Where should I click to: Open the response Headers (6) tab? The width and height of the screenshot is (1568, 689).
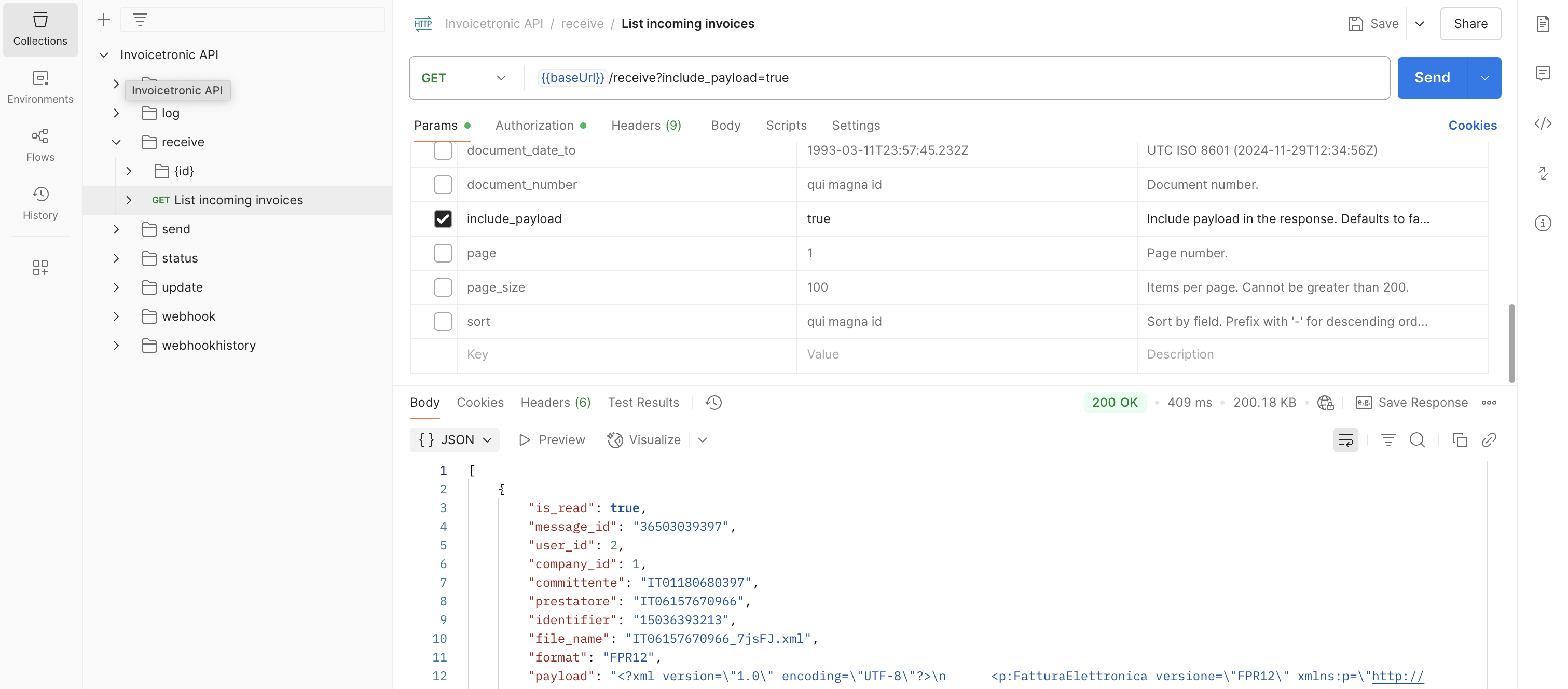click(x=555, y=402)
